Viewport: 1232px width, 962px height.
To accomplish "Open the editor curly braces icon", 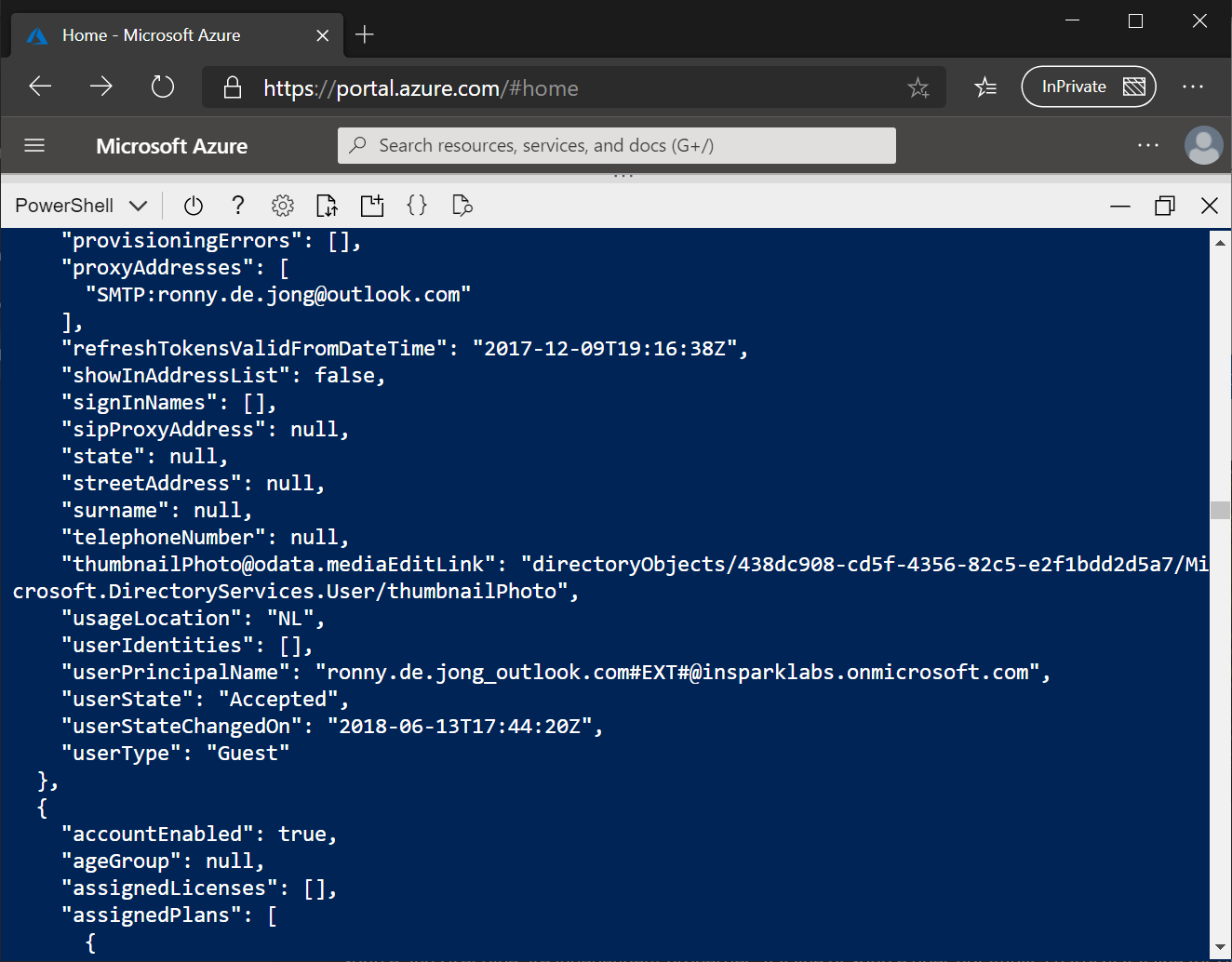I will (x=417, y=206).
